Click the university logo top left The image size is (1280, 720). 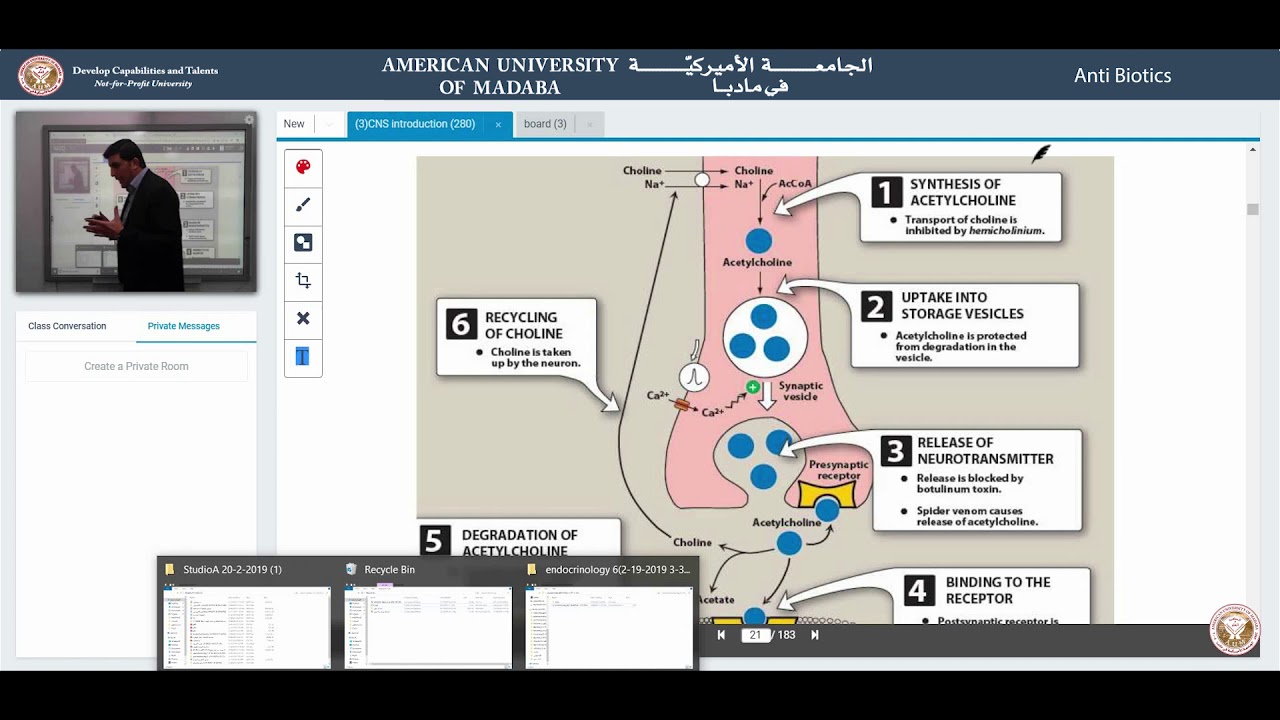pos(40,75)
